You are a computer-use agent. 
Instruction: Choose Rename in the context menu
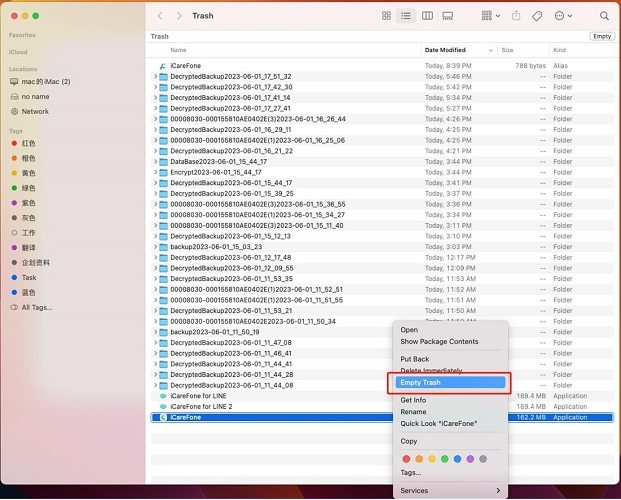(413, 412)
